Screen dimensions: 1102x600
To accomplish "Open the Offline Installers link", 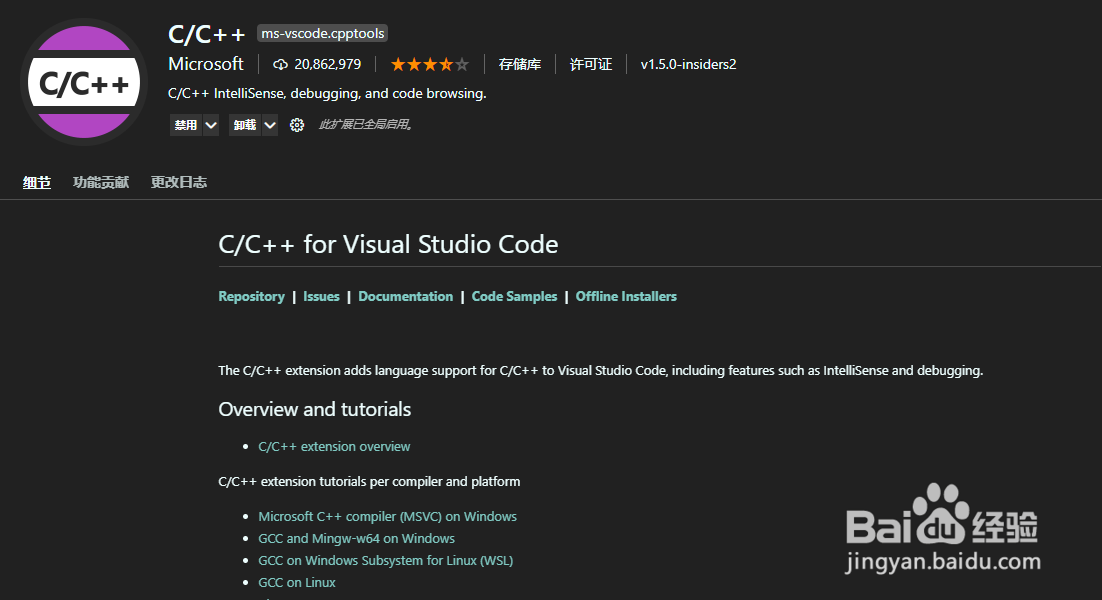I will 626,296.
